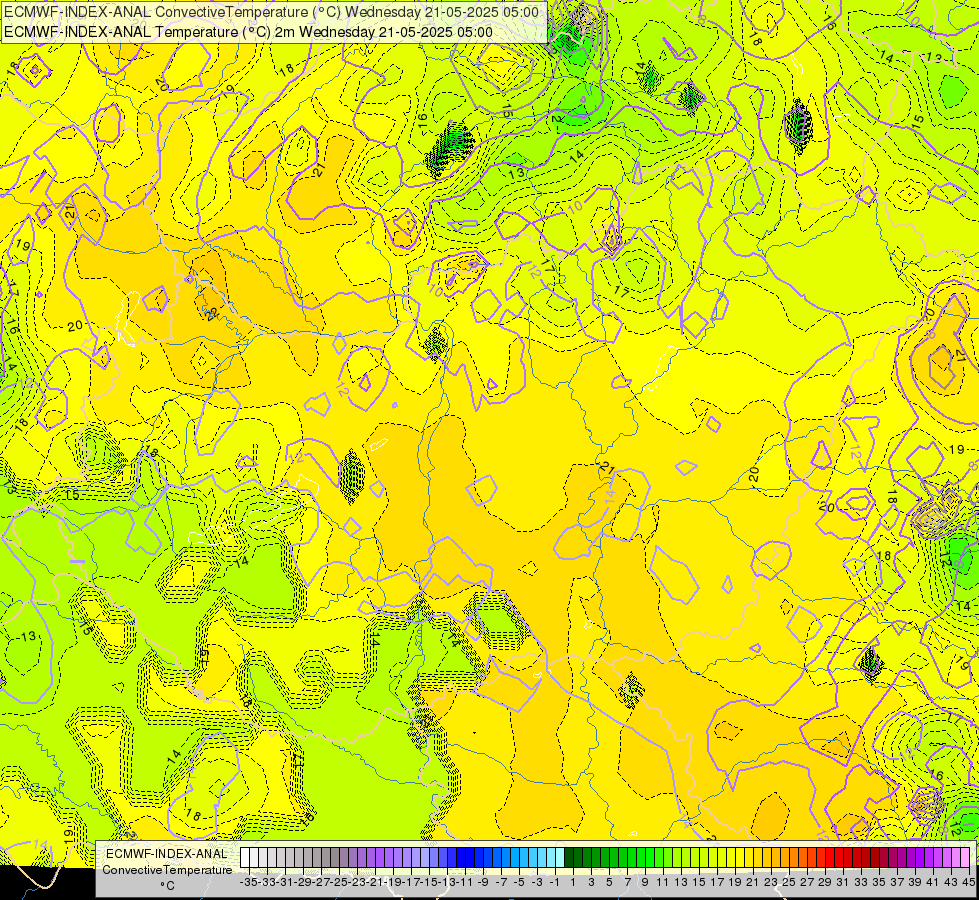Click legend scale value 39
Image resolution: width=979 pixels, height=900 pixels.
(915, 882)
